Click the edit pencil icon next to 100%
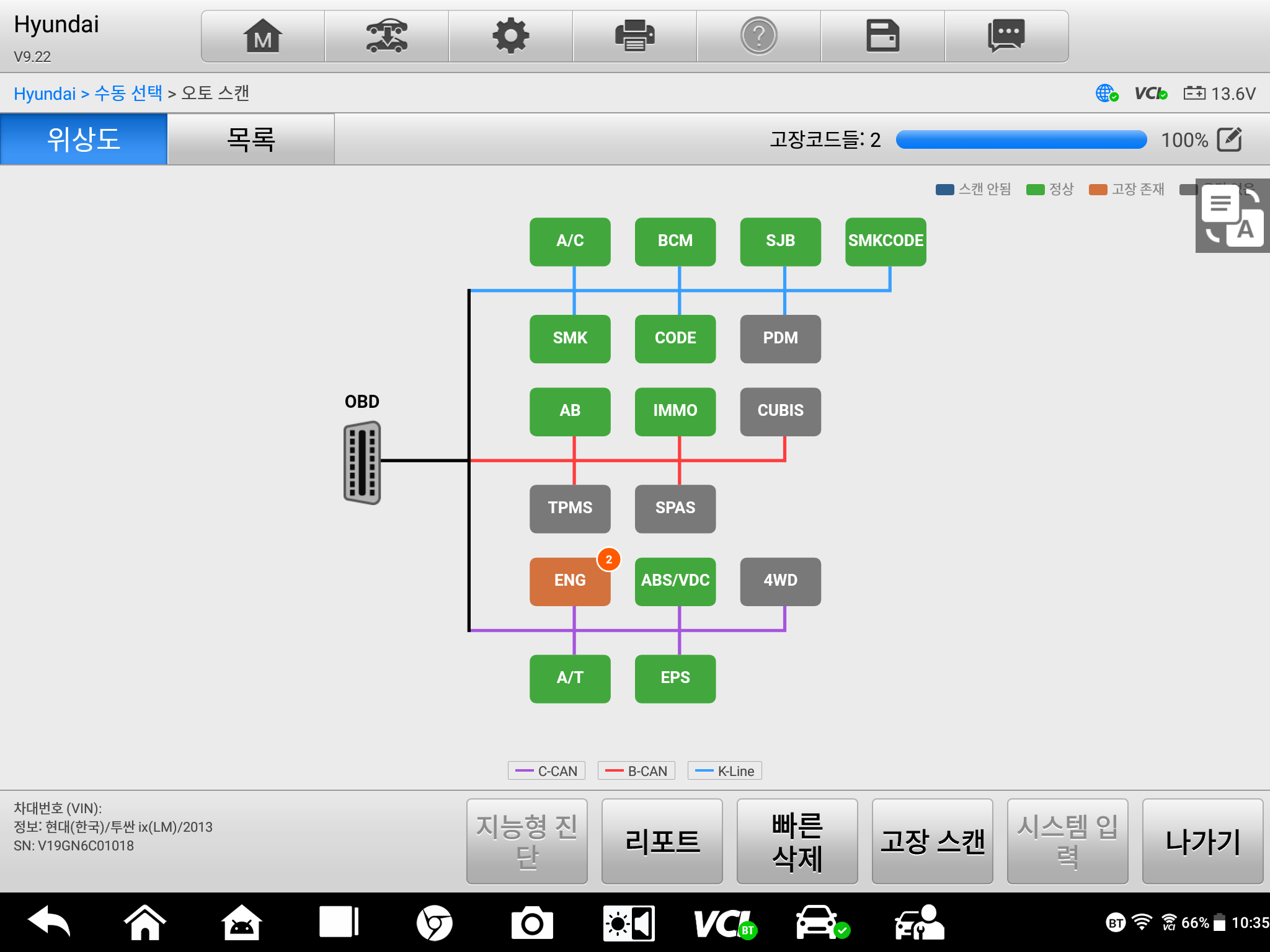The image size is (1270, 952). [x=1230, y=139]
